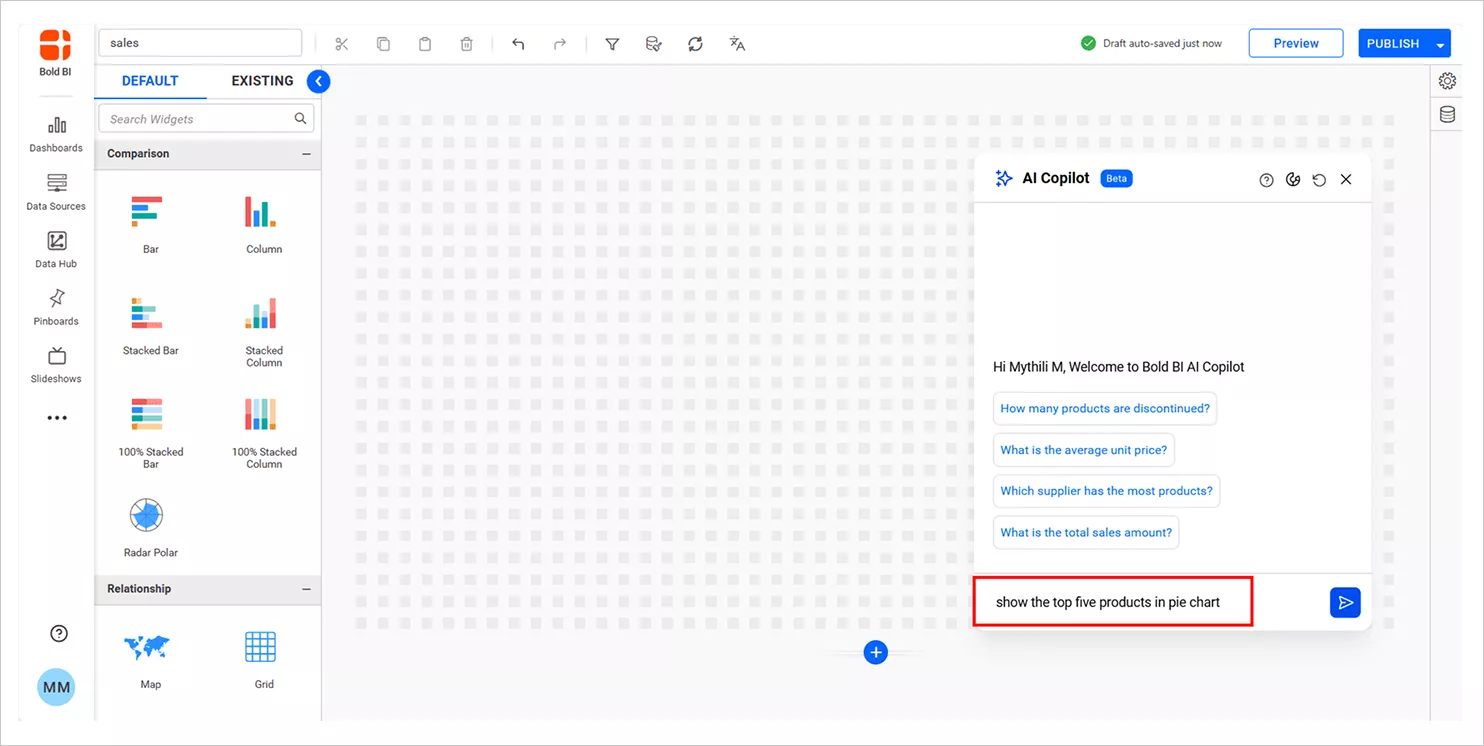Undo the last action
This screenshot has height=746, width=1484.
(x=518, y=44)
